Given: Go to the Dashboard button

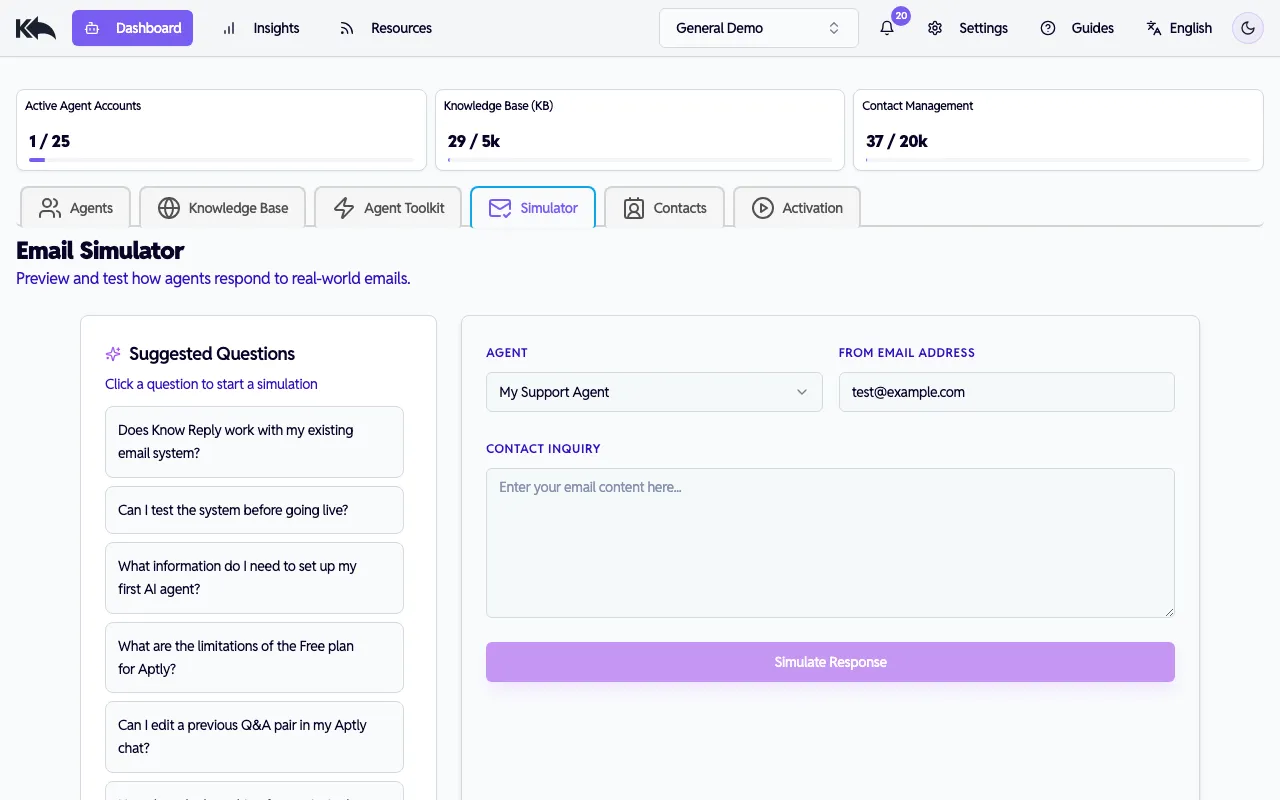Looking at the screenshot, I should tap(132, 28).
